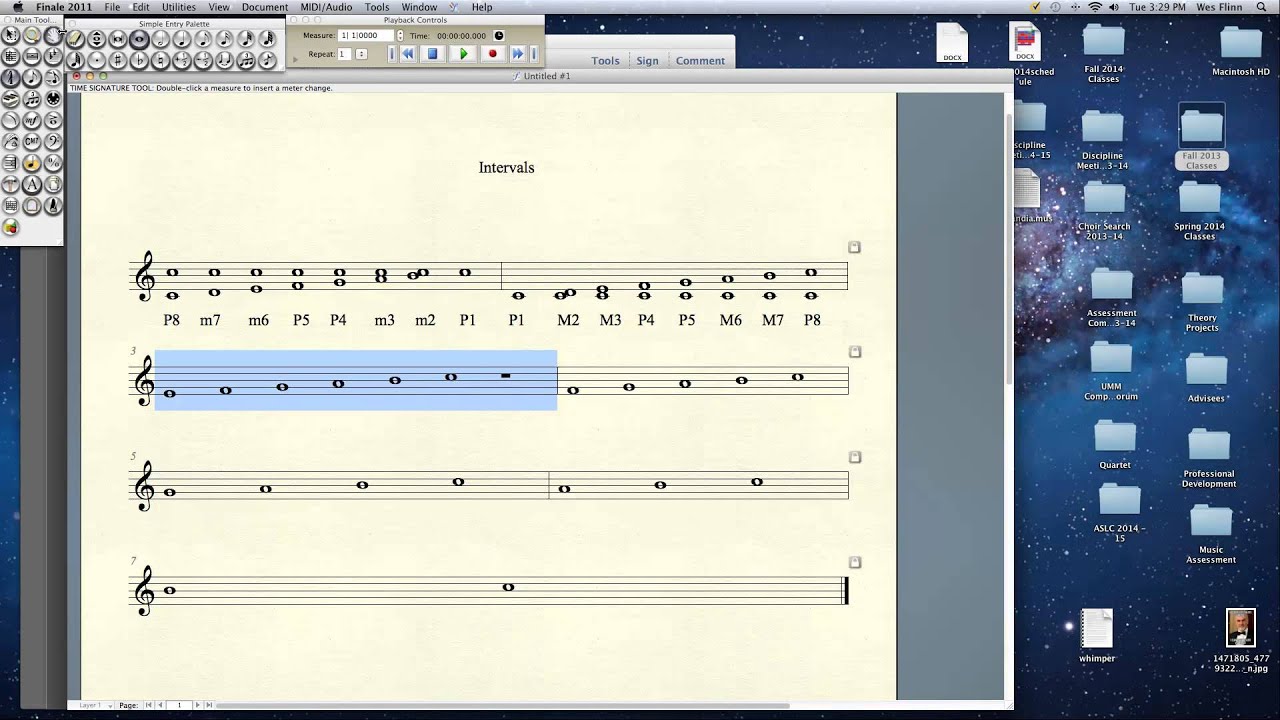Click the Repeat count input field

[x=344, y=54]
